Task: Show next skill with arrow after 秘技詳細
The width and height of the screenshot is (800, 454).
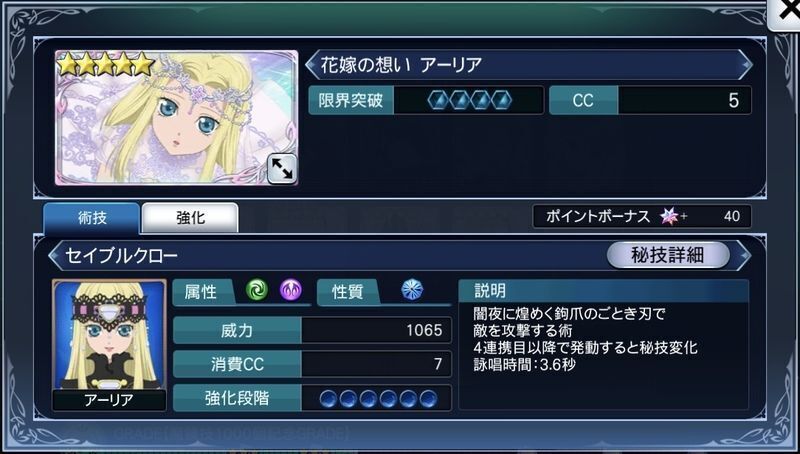Action: click(743, 255)
